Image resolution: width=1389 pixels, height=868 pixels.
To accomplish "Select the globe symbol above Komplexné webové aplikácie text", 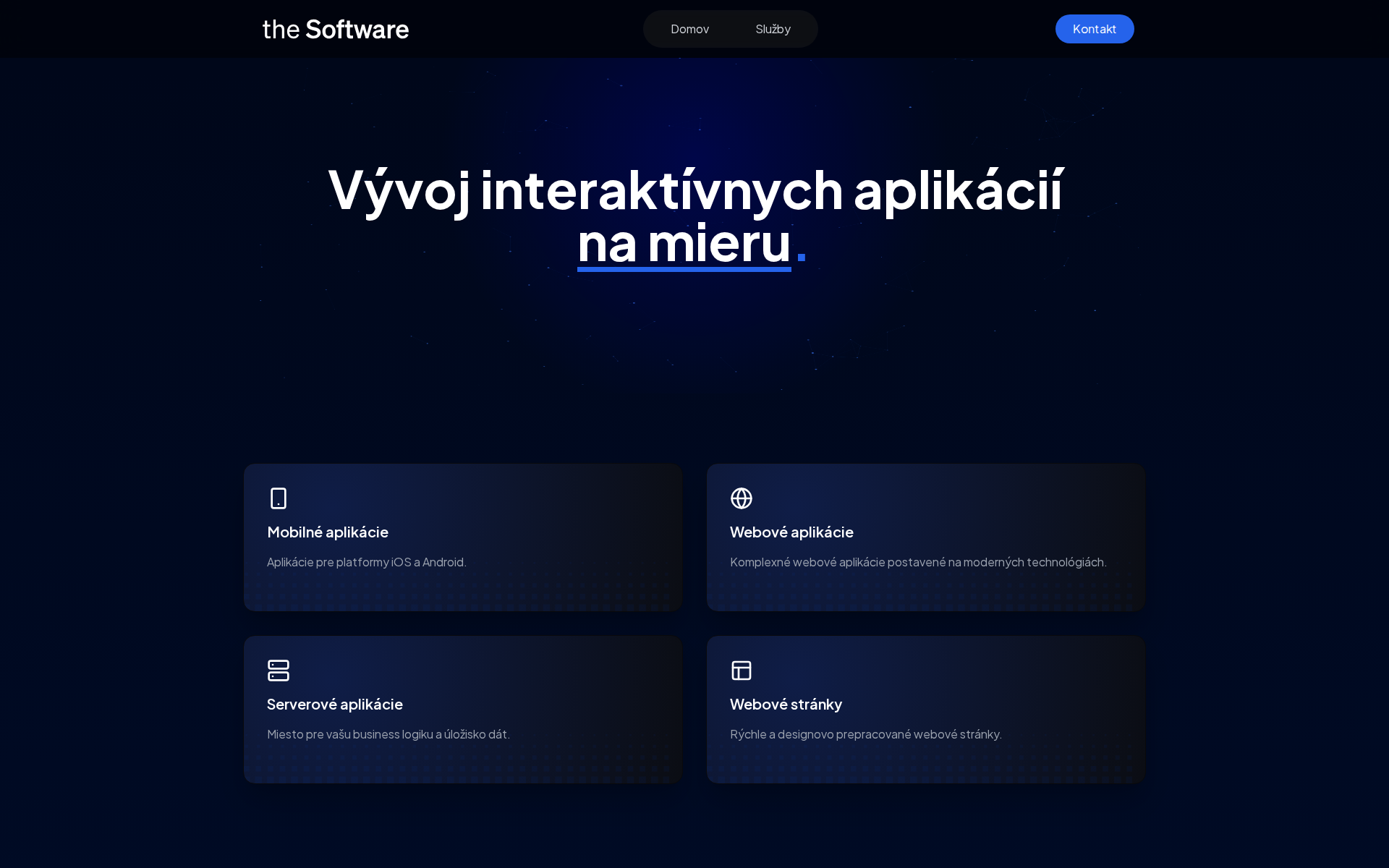I will (742, 498).
